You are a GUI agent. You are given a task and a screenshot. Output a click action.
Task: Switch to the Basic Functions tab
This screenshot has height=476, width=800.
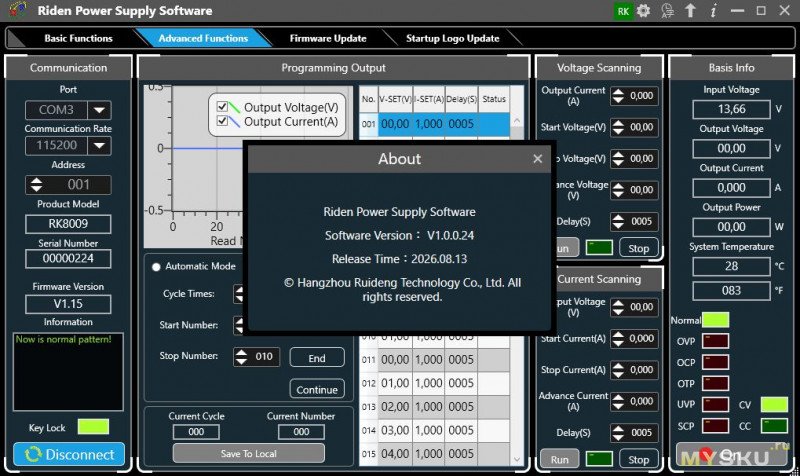coord(78,38)
